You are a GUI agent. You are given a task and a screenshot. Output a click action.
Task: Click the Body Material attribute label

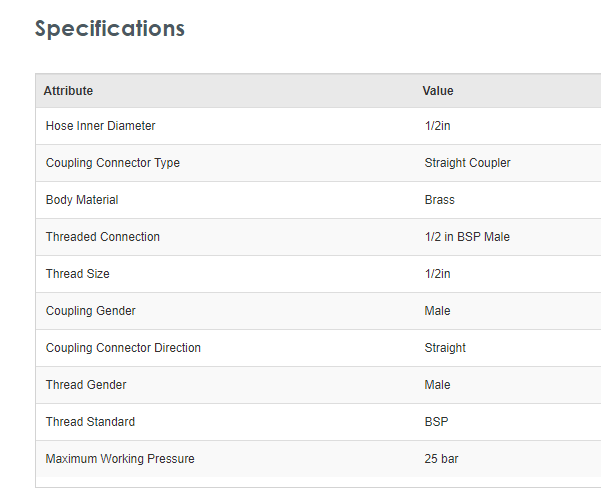(82, 200)
